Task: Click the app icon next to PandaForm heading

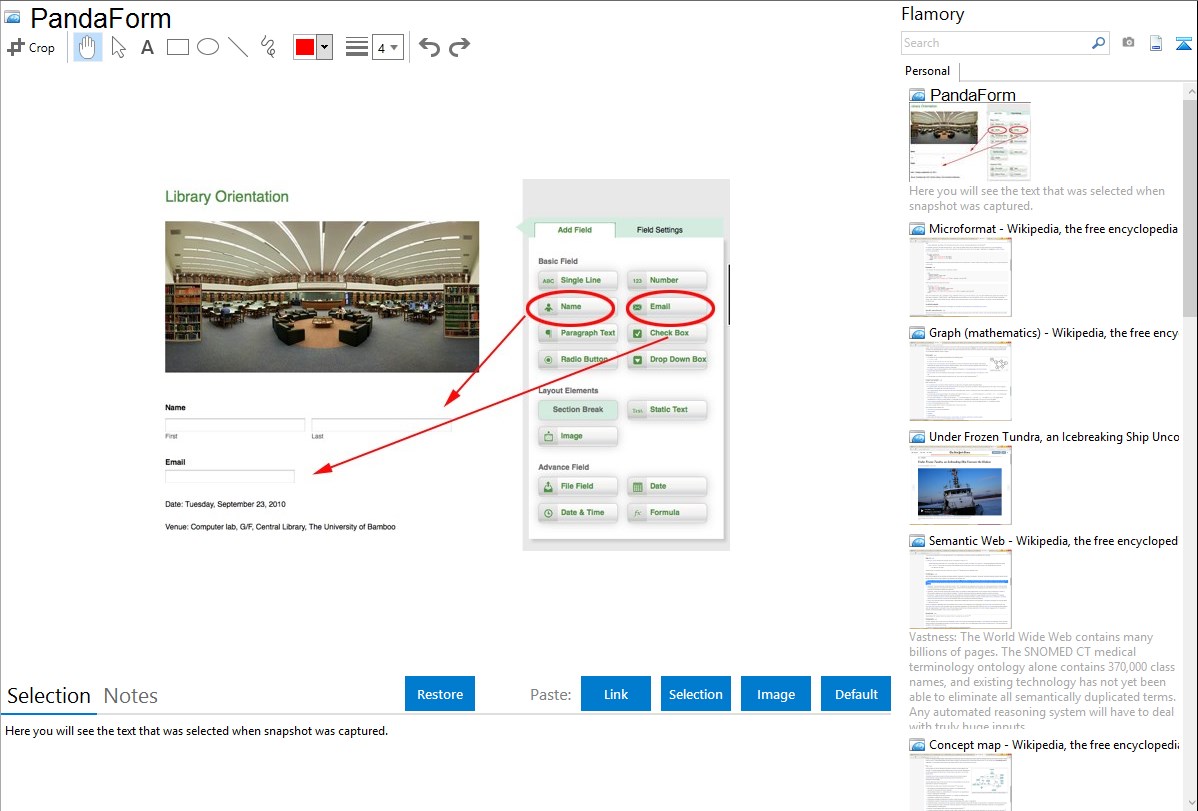Action: coord(13,17)
